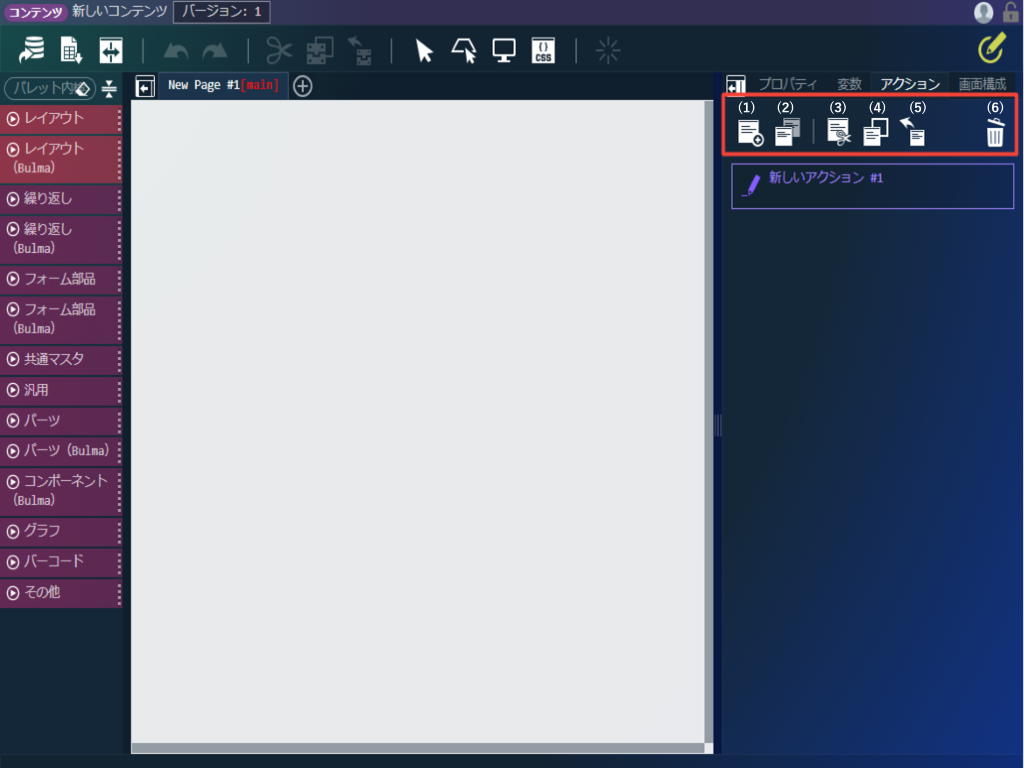Click the padlock icon at top right
The width and height of the screenshot is (1024, 768).
point(1011,12)
